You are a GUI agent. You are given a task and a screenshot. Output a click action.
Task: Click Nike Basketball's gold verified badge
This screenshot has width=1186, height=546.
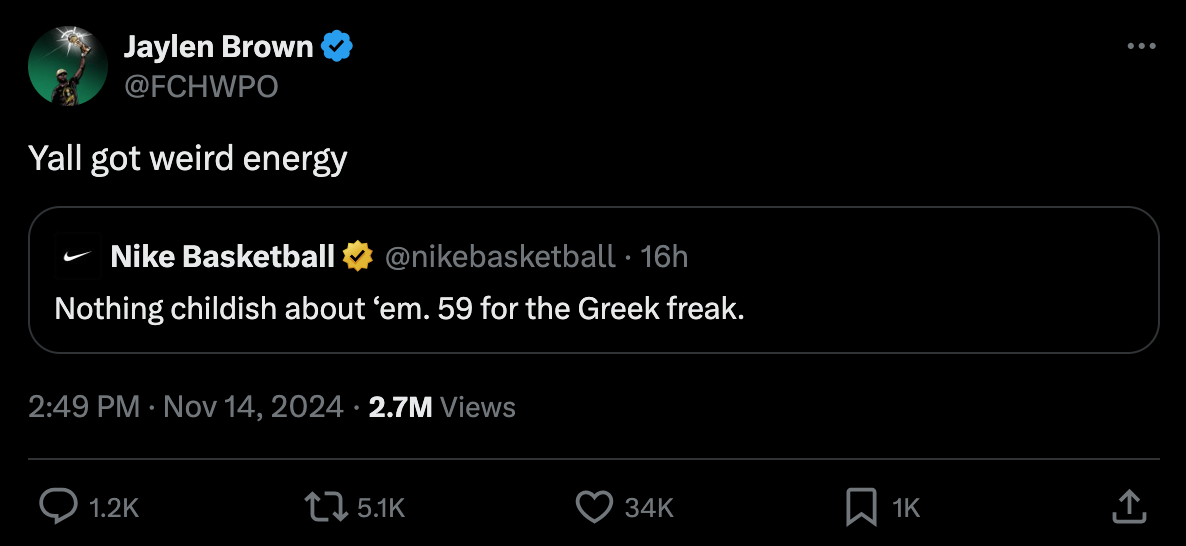pos(357,257)
